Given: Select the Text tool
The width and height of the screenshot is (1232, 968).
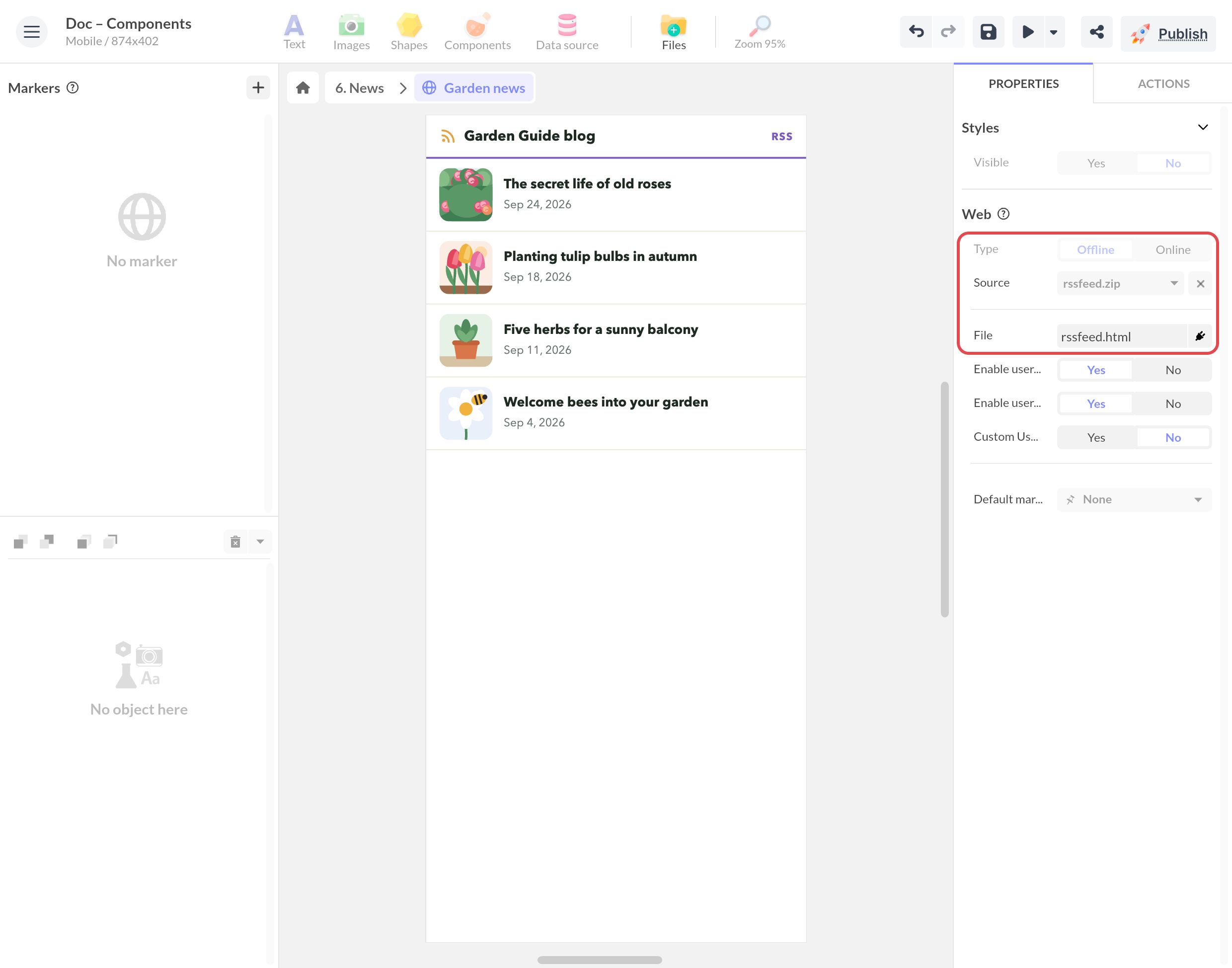Looking at the screenshot, I should tap(294, 32).
